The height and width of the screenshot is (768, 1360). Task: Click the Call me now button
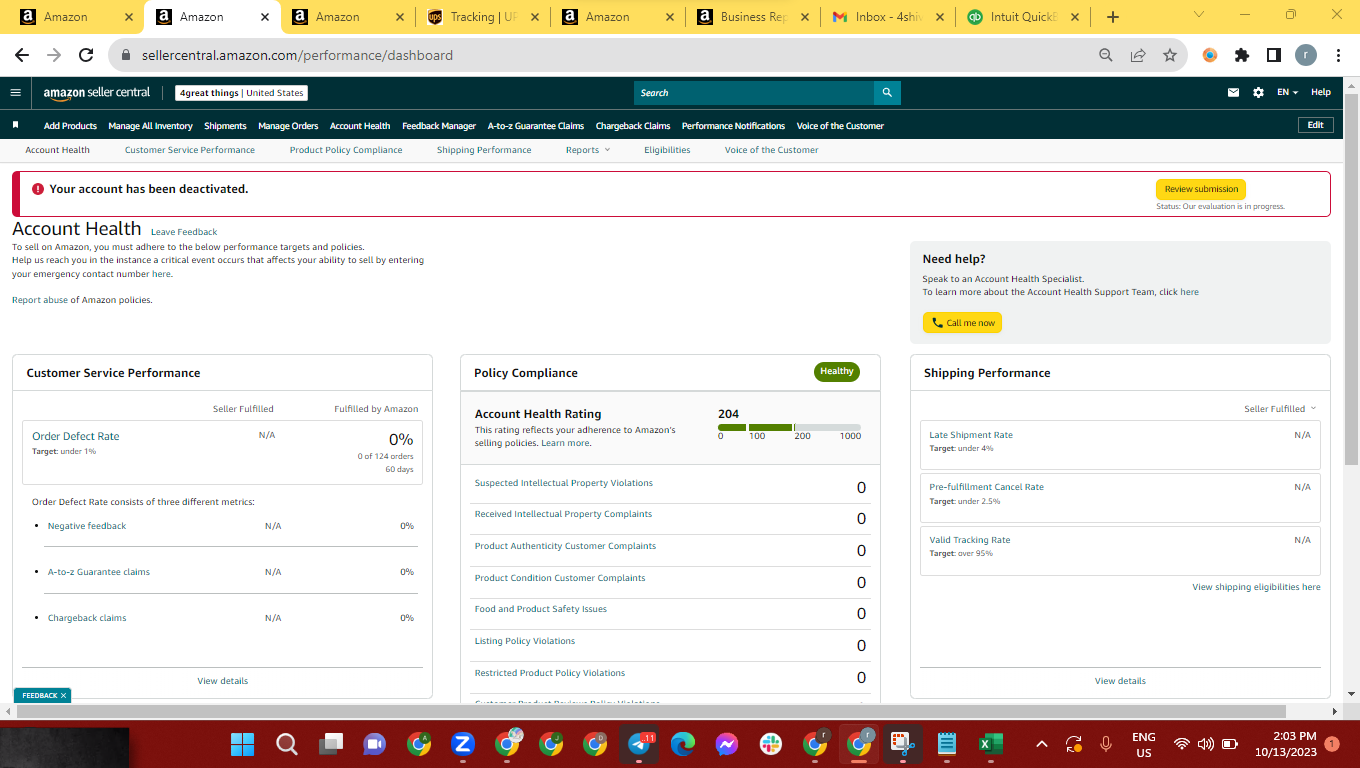962,323
